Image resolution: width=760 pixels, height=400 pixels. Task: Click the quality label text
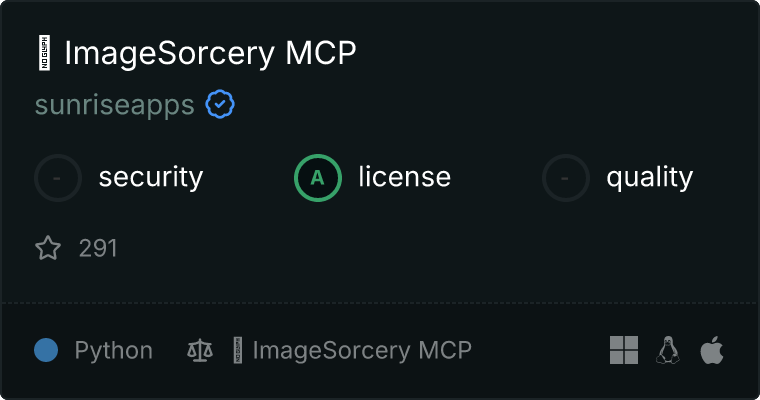[x=650, y=177]
